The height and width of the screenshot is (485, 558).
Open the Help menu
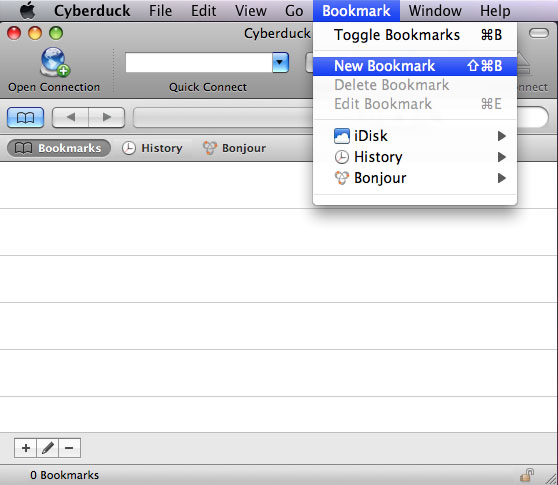coord(495,11)
